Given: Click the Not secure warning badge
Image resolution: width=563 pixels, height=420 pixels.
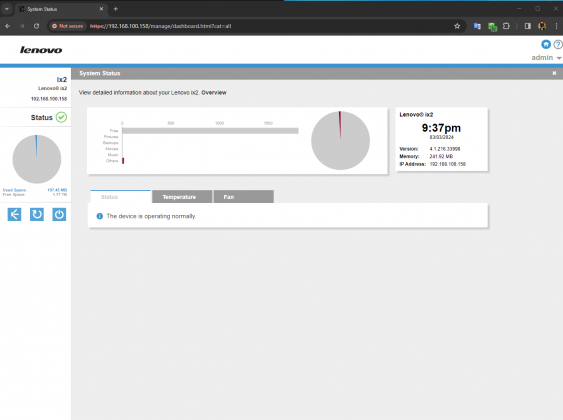Looking at the screenshot, I should click(68, 26).
